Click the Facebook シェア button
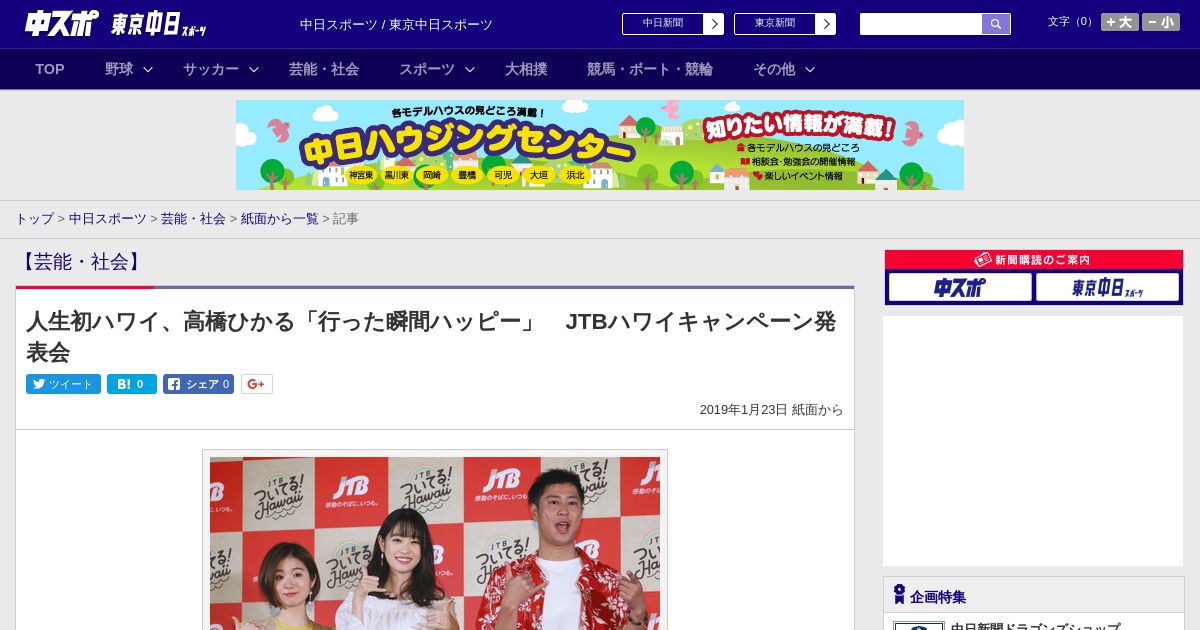Image resolution: width=1200 pixels, height=630 pixels. pos(198,384)
